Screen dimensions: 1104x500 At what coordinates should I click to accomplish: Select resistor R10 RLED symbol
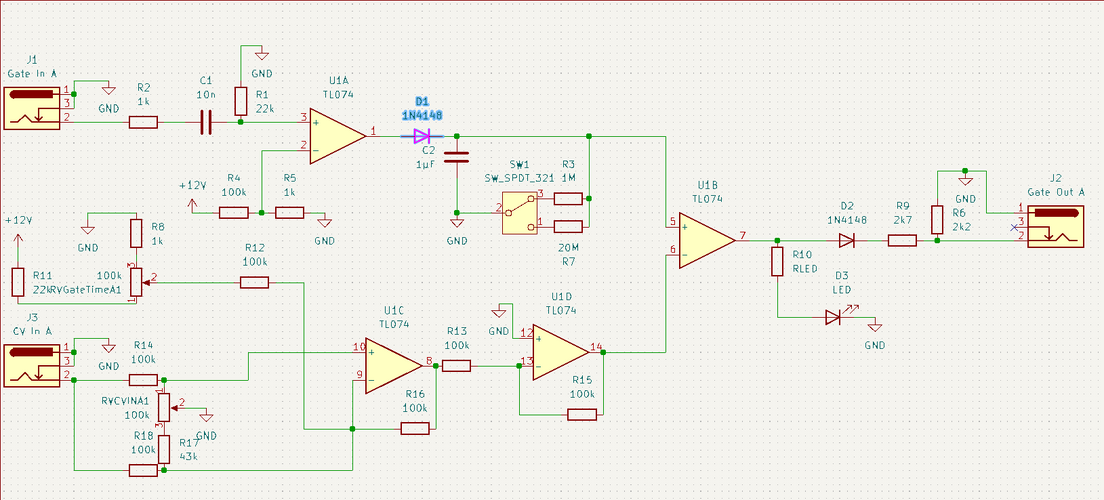click(x=777, y=261)
